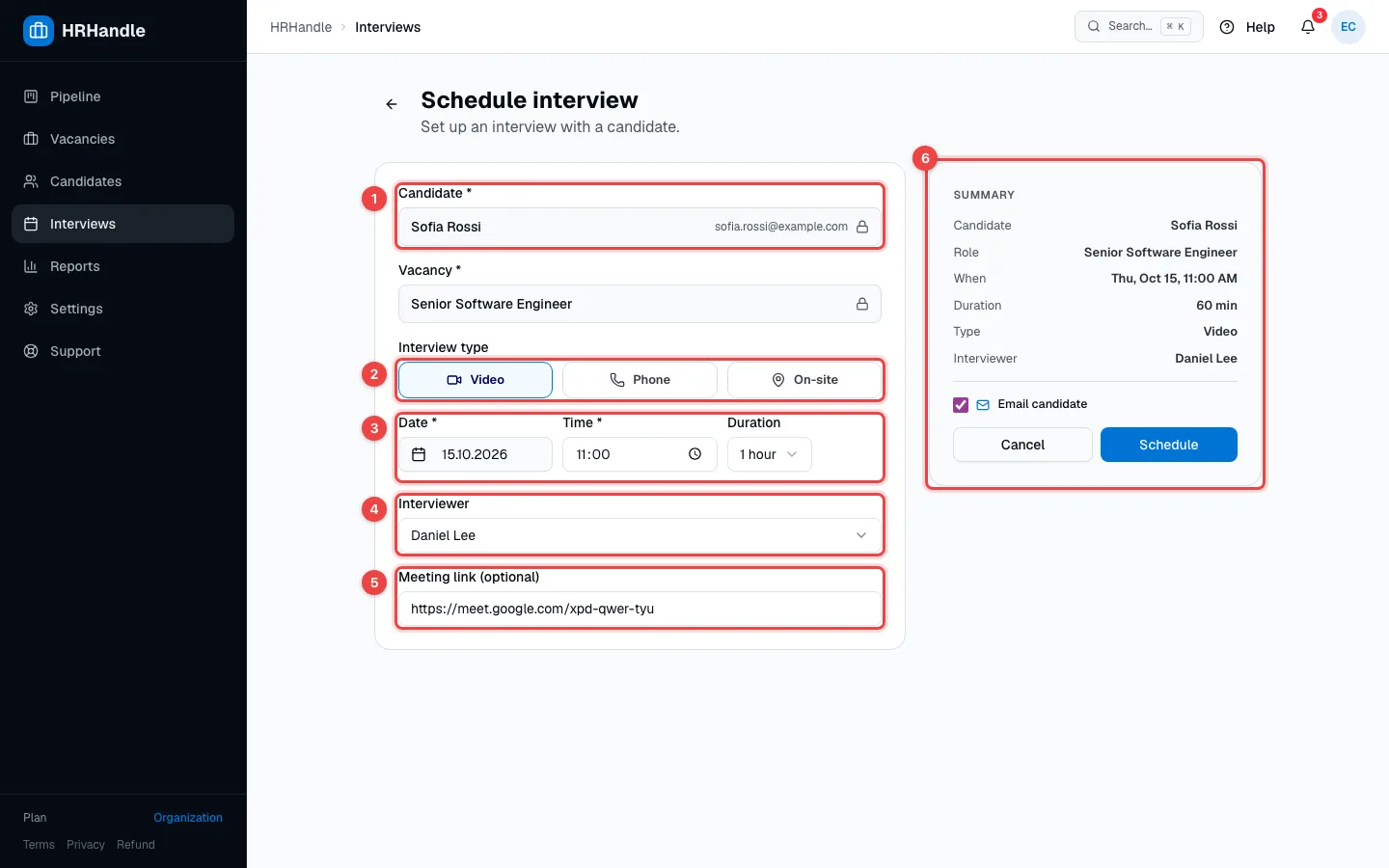Open notifications bell icon
Image resolution: width=1389 pixels, height=868 pixels.
1308,27
